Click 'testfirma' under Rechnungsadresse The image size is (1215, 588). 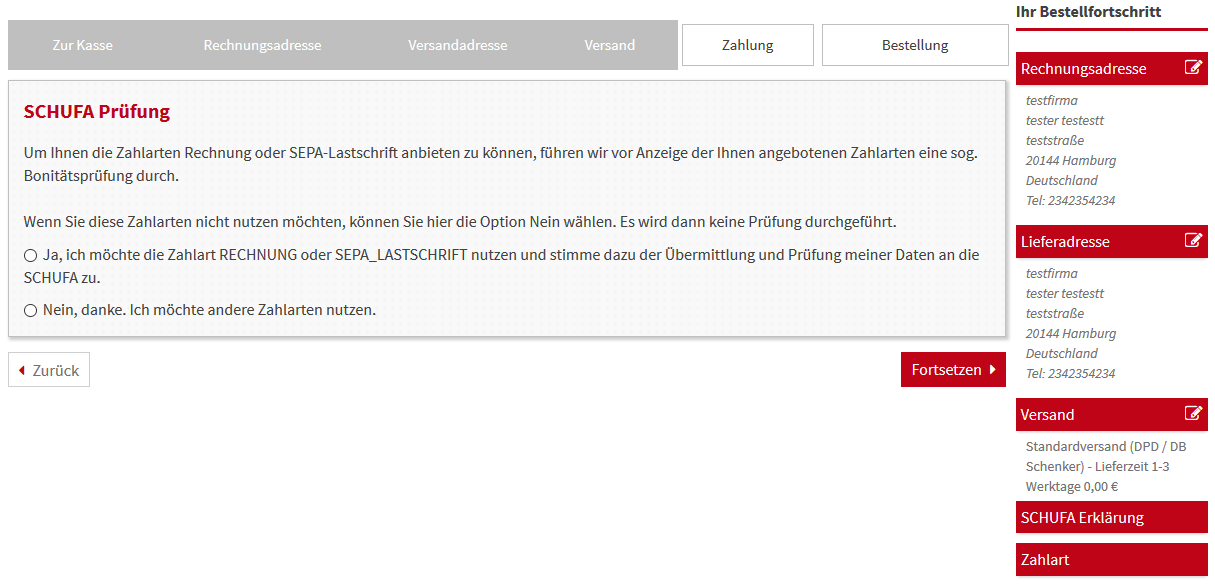1051,101
